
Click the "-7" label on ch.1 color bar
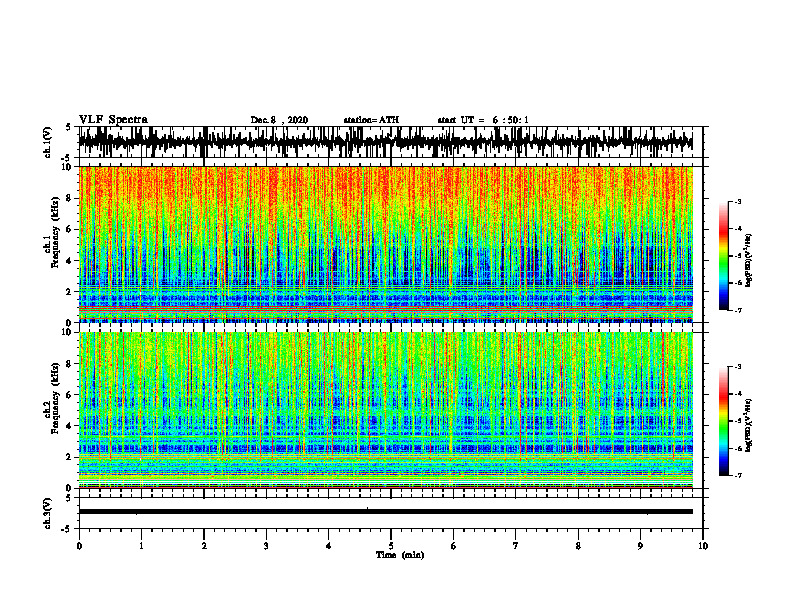click(738, 311)
